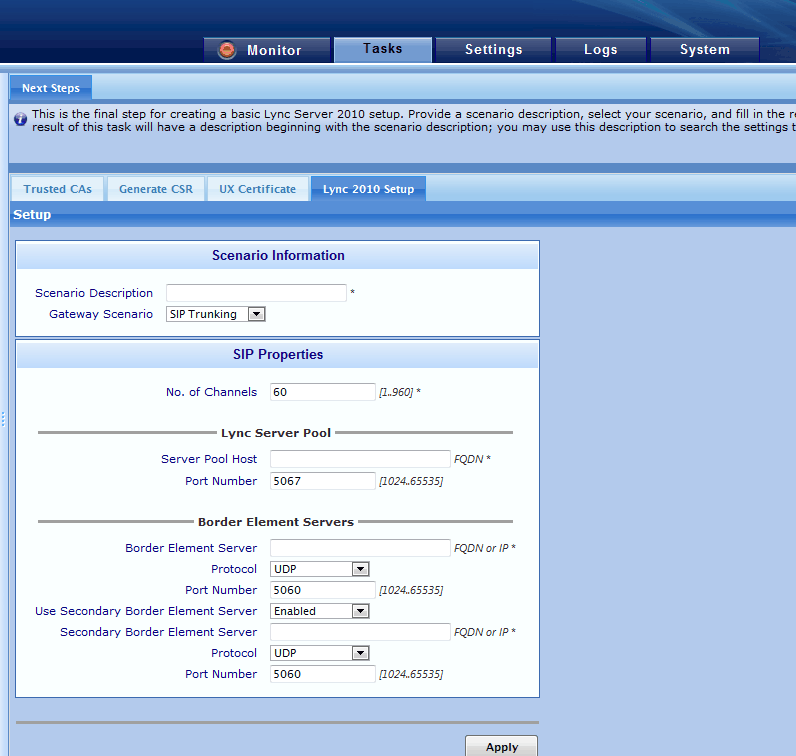Click the red Monitor status icon
The image size is (796, 756).
[x=227, y=50]
